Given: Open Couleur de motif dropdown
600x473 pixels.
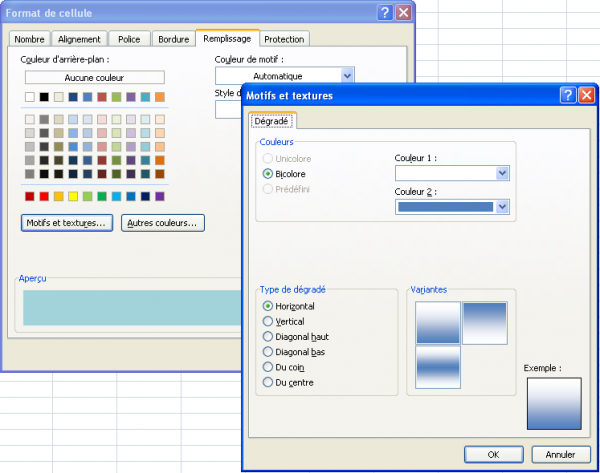Looking at the screenshot, I should click(347, 75).
